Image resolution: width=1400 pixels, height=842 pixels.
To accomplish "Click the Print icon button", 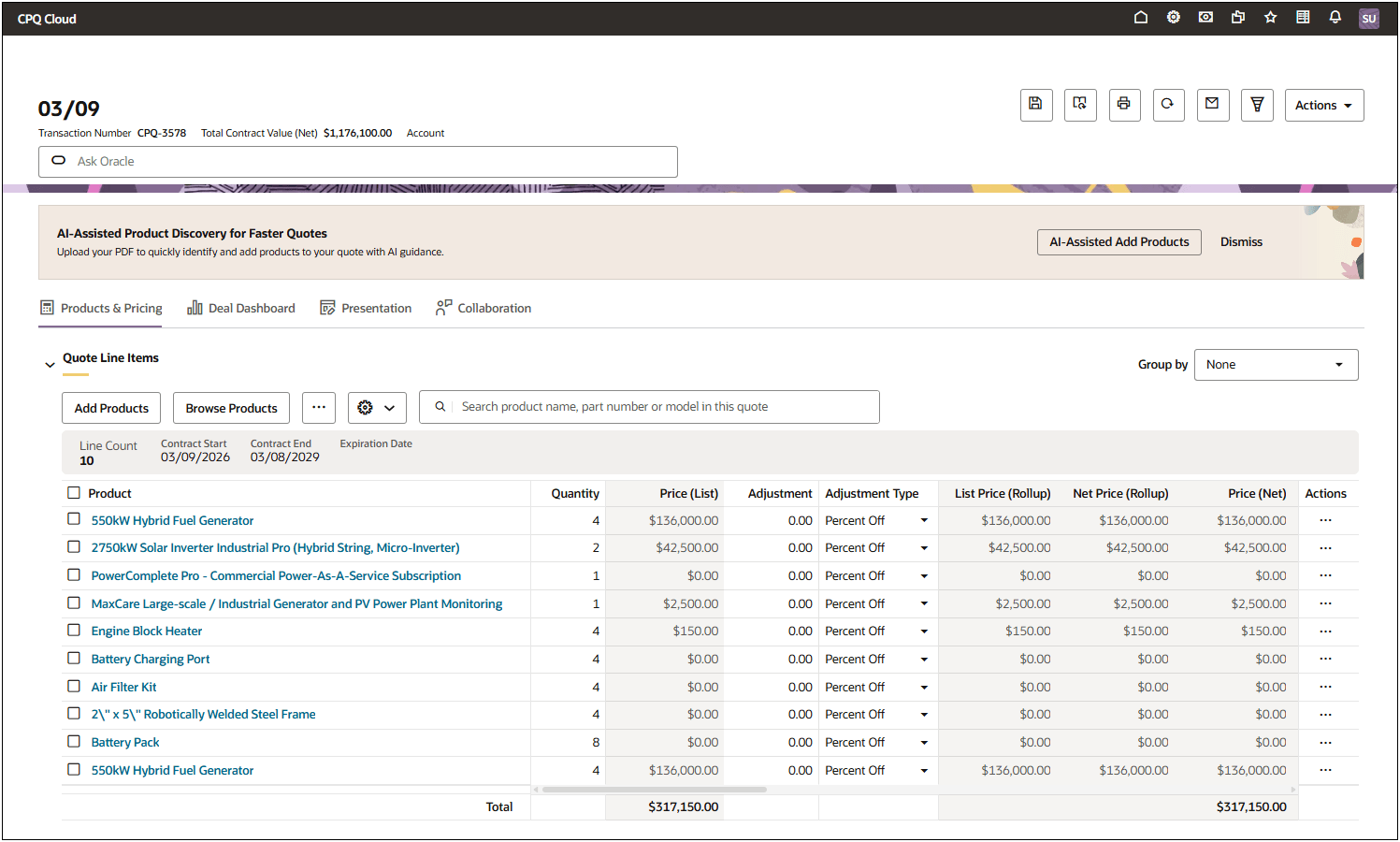I will click(x=1123, y=105).
